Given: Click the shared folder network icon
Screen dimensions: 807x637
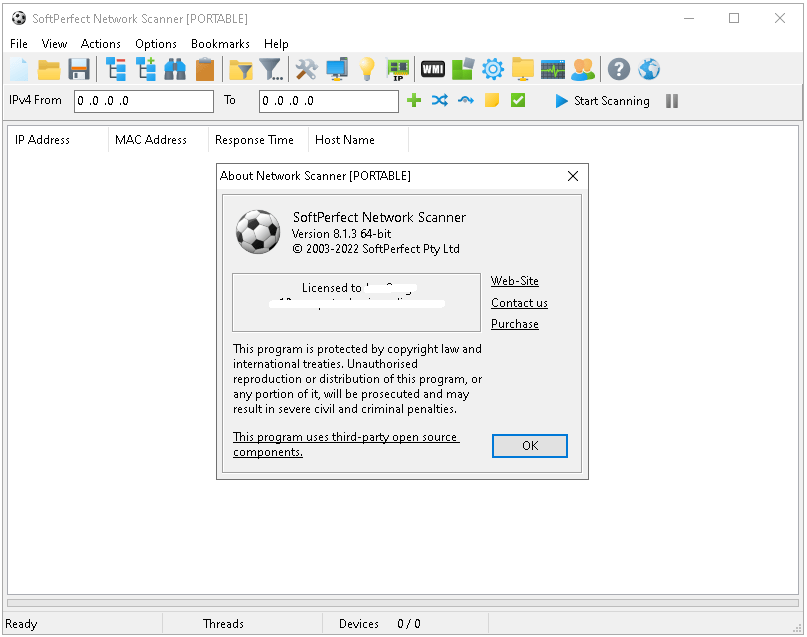Looking at the screenshot, I should (x=523, y=69).
